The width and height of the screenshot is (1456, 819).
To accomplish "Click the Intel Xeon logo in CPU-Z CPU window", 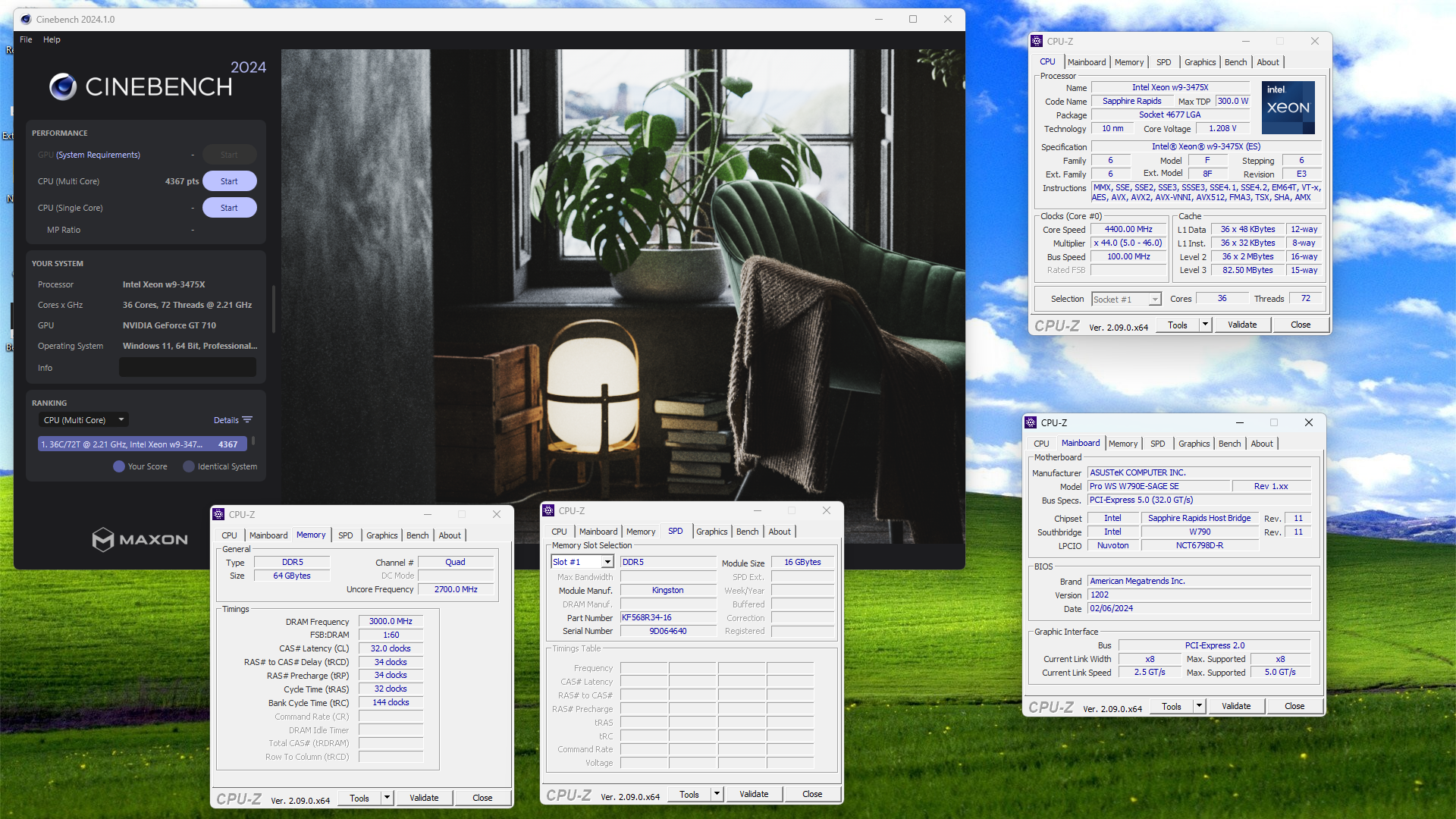I will point(1288,108).
